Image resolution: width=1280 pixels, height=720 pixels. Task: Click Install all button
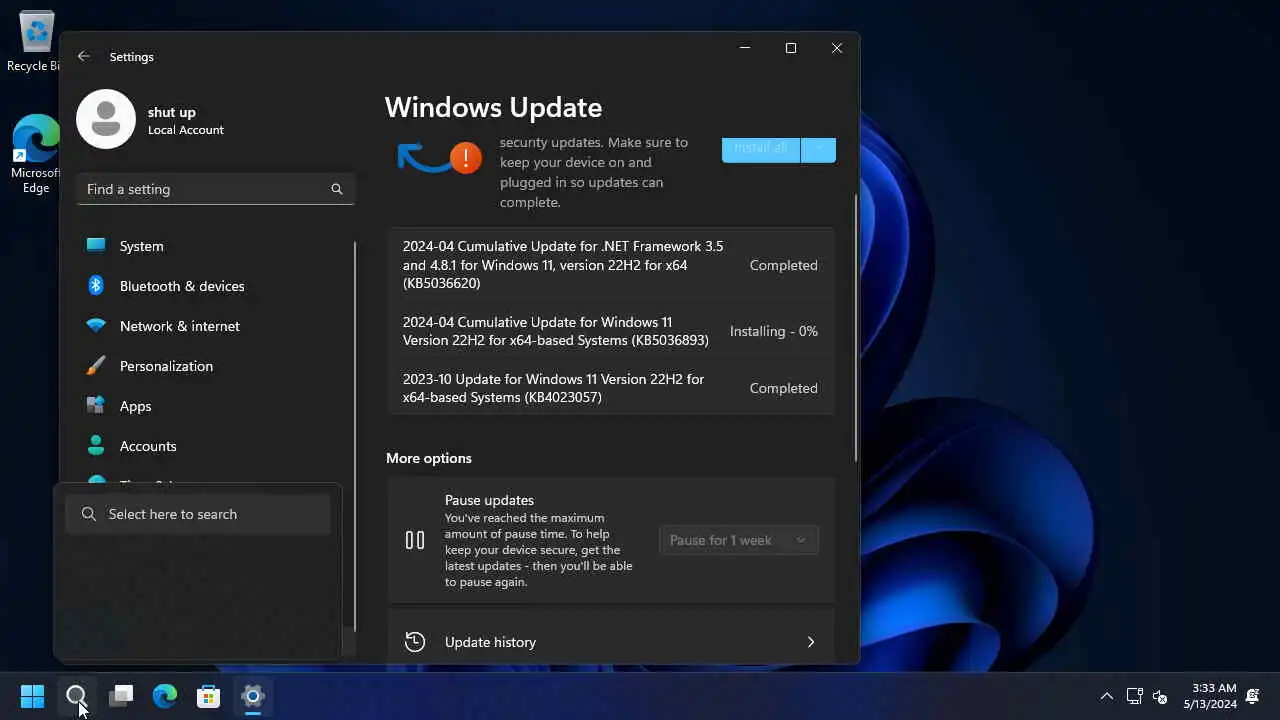[761, 148]
